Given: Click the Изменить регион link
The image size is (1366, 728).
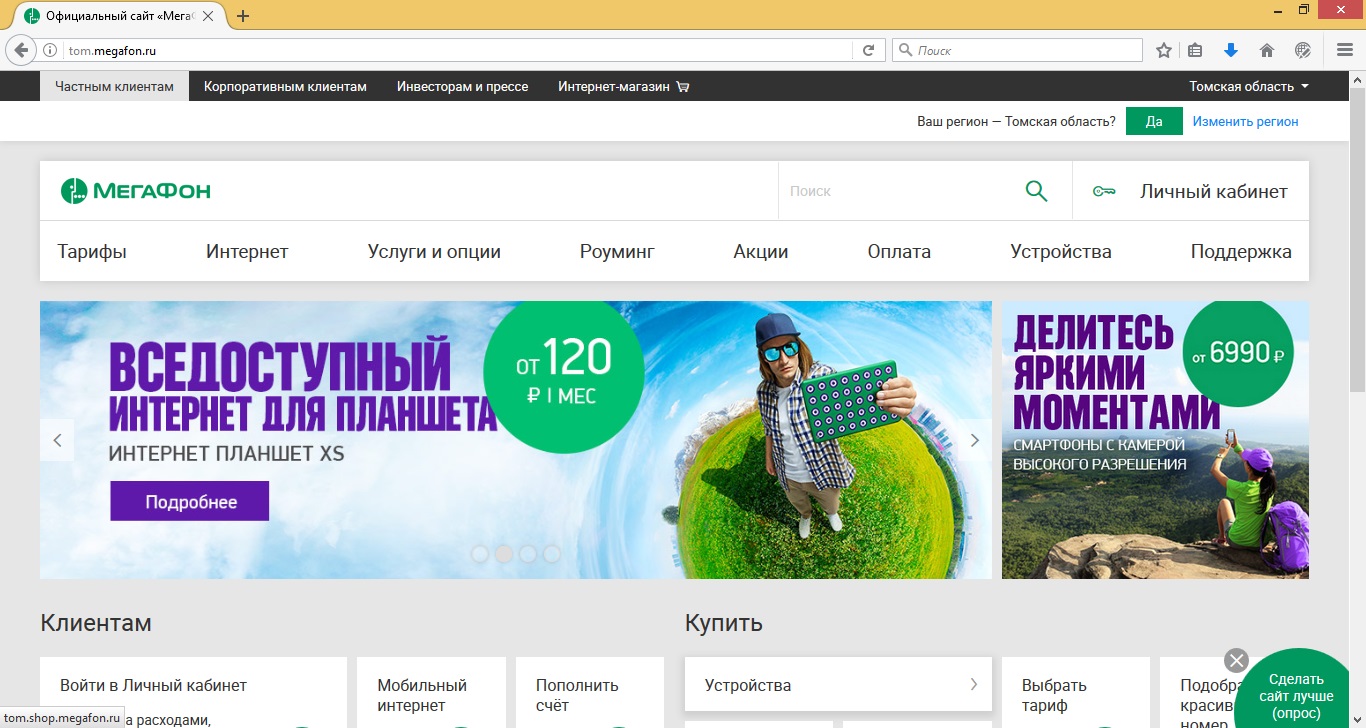Looking at the screenshot, I should click(x=1245, y=120).
